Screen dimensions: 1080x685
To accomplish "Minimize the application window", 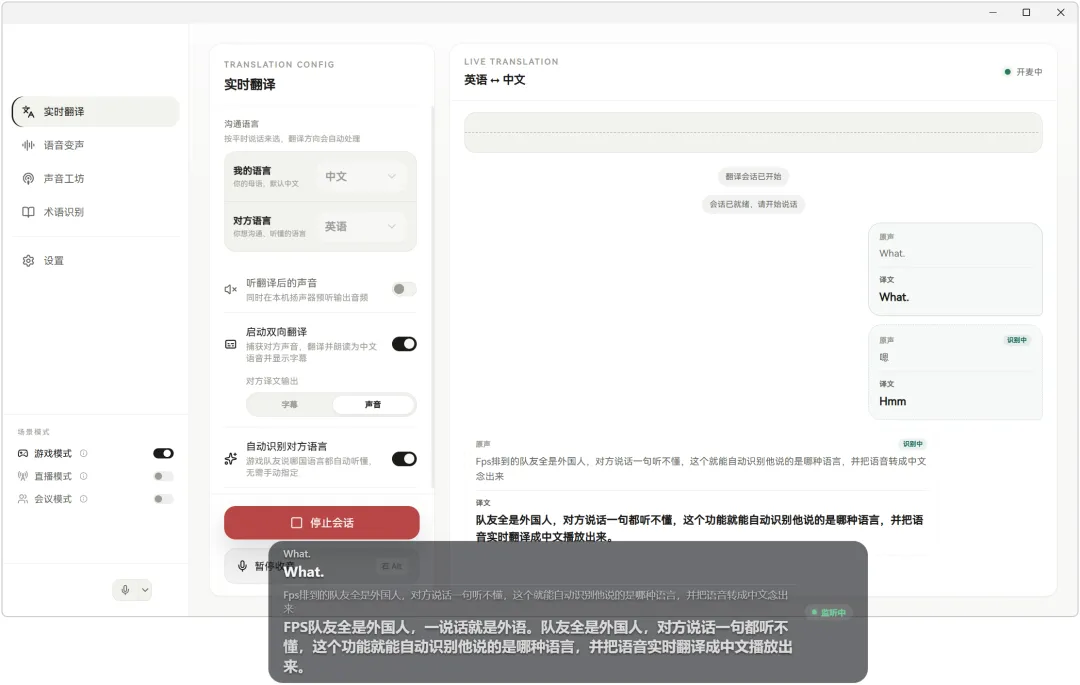I will [993, 12].
